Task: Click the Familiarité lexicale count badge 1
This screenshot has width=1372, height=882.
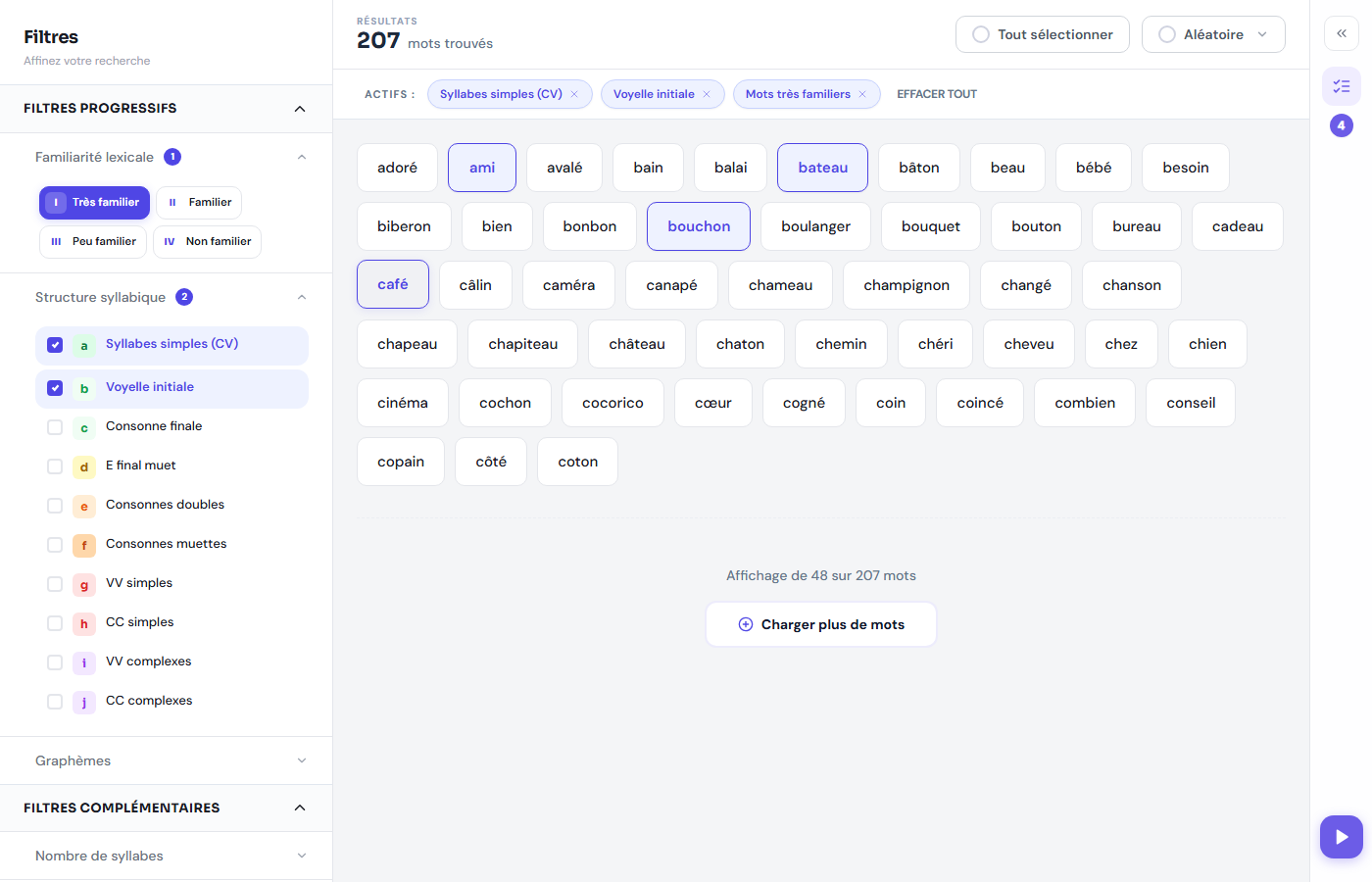Action: 172,157
